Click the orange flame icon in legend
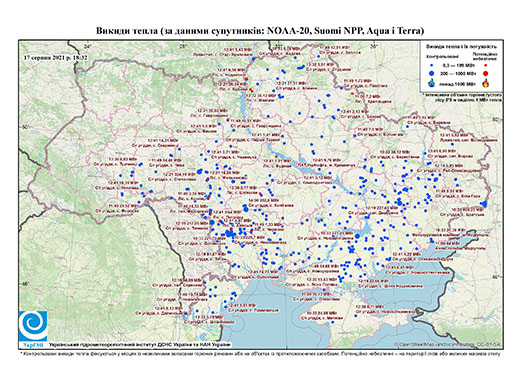 point(486,83)
